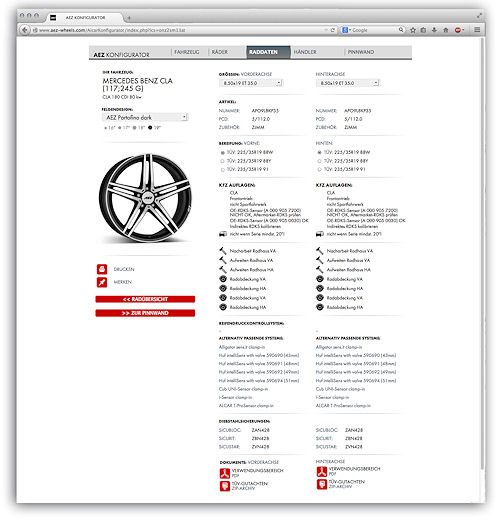Viewport: 500px width, 521px height.
Task: Click the << Radübersicht red button
Action: coord(145,299)
